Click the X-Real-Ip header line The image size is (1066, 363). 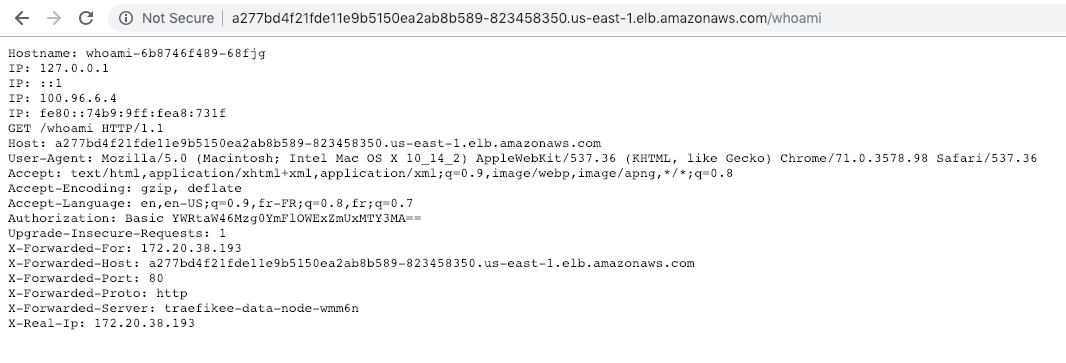coord(101,323)
